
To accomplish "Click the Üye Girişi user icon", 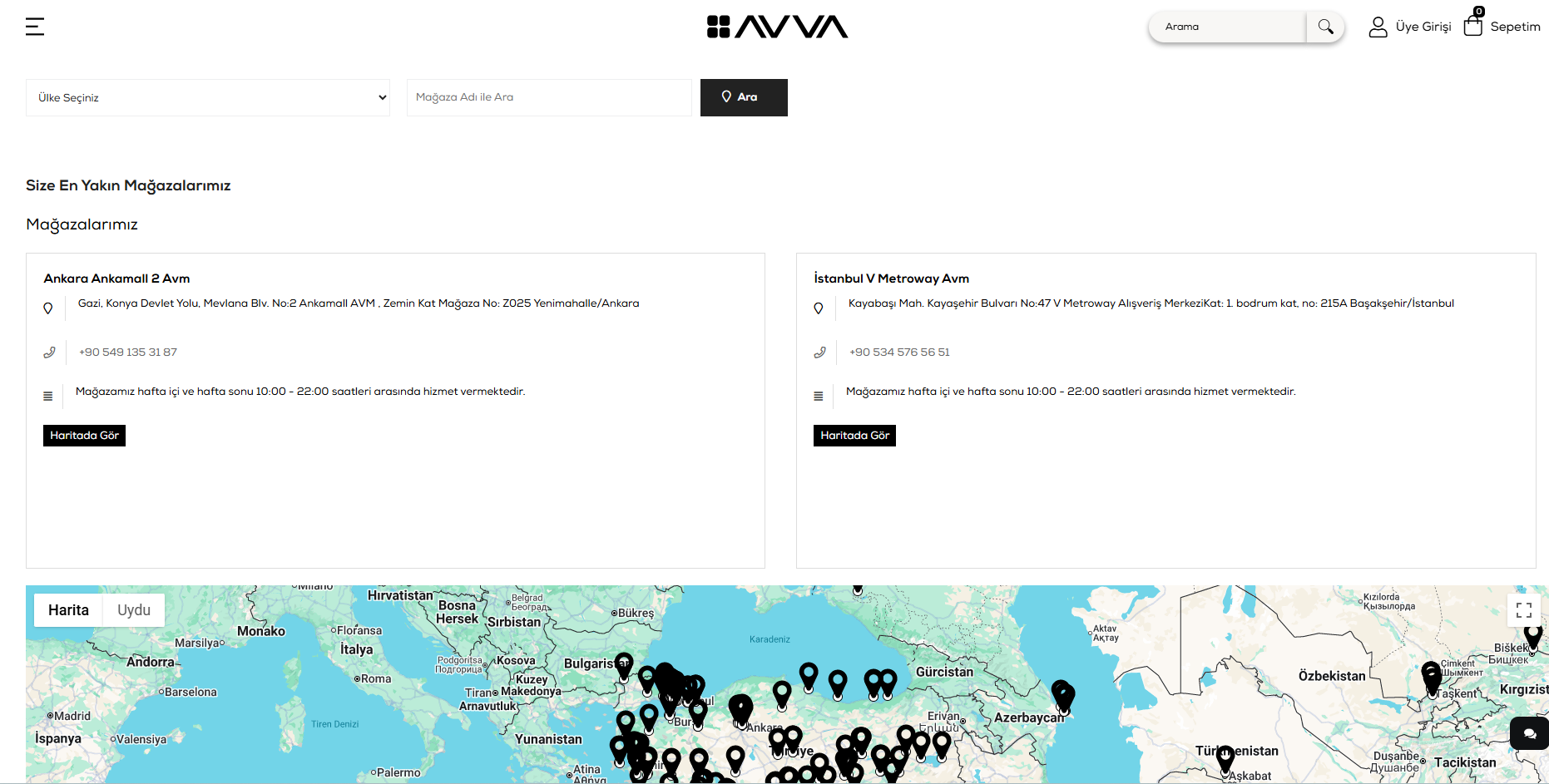I will pos(1378,27).
